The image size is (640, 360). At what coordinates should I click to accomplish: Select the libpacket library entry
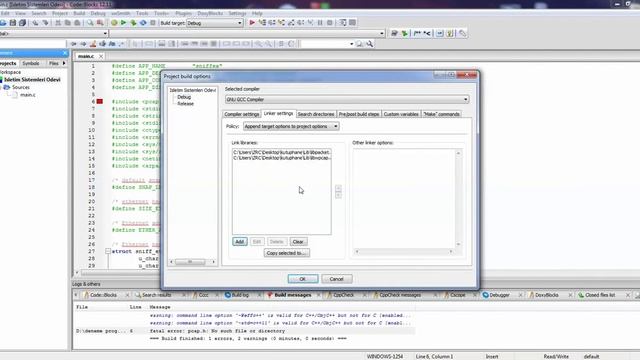282,152
